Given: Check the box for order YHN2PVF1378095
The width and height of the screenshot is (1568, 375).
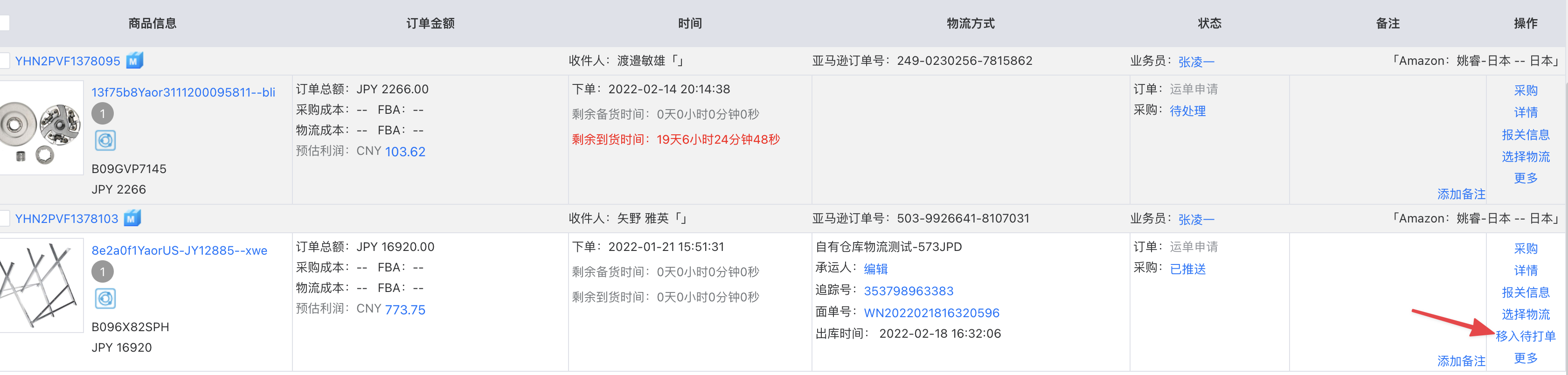Looking at the screenshot, I should 4,61.
